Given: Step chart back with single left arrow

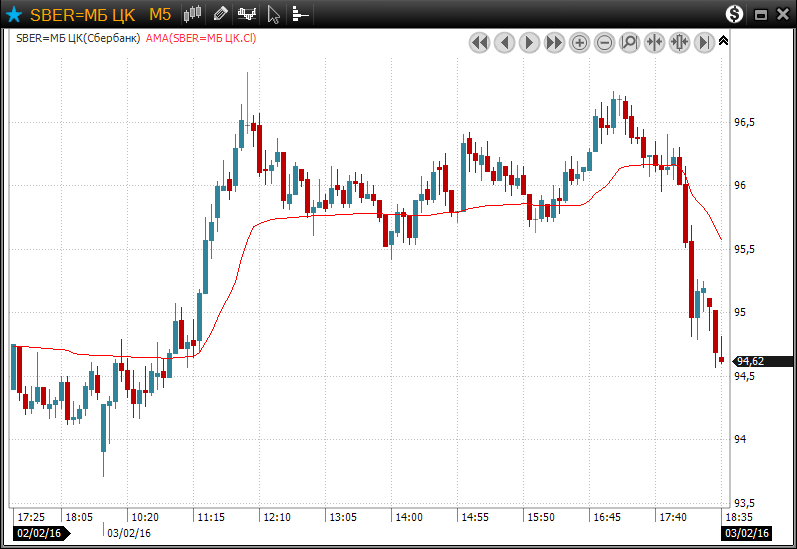Looking at the screenshot, I should [x=504, y=42].
